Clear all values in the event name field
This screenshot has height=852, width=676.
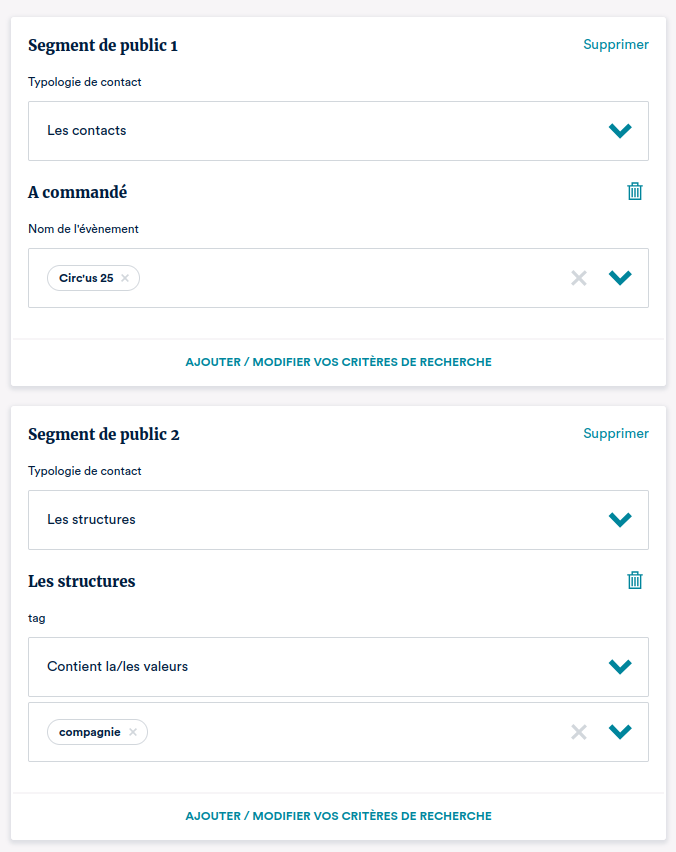click(x=579, y=278)
